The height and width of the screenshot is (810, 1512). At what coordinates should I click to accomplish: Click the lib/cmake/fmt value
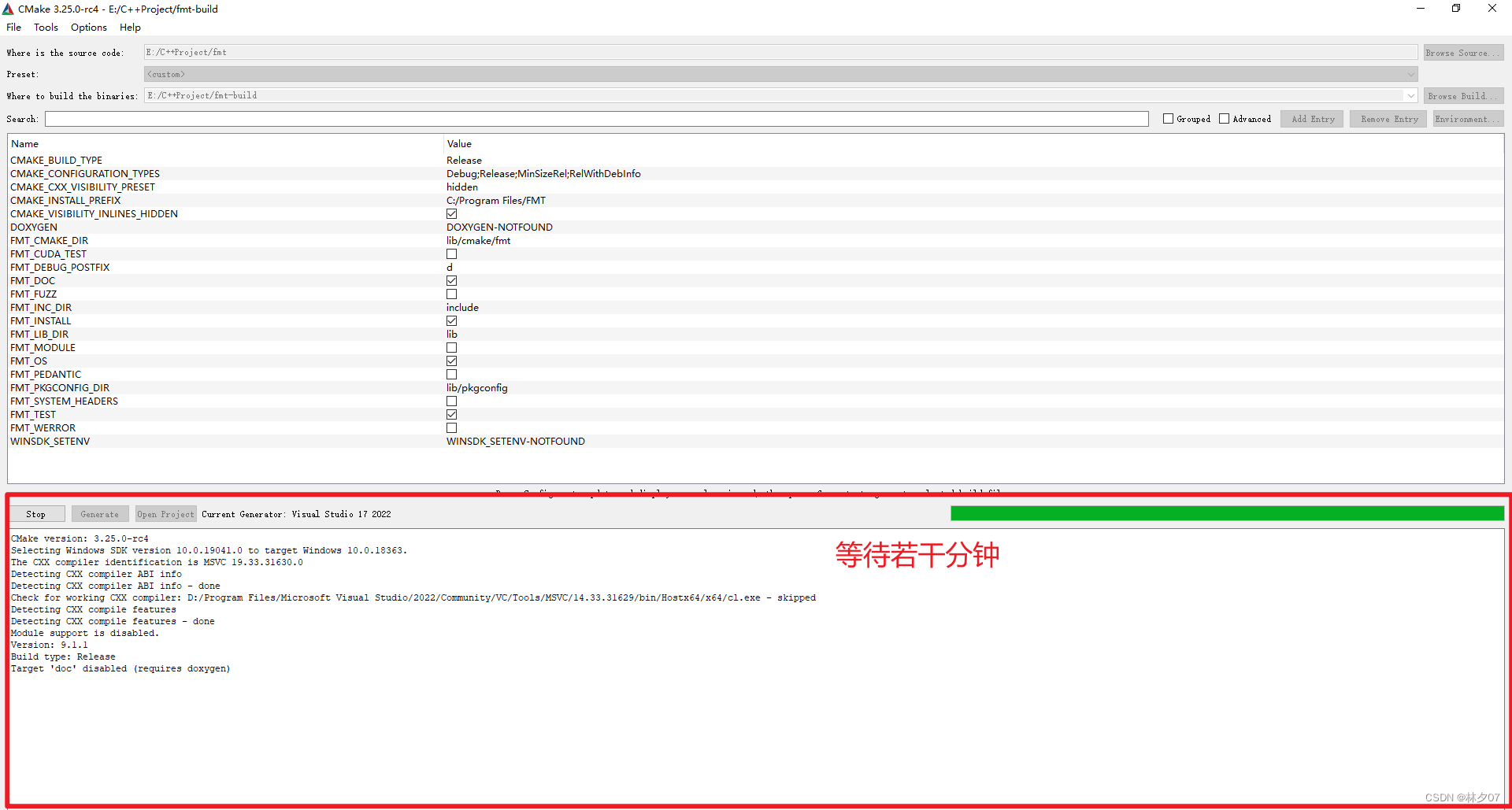click(x=478, y=241)
